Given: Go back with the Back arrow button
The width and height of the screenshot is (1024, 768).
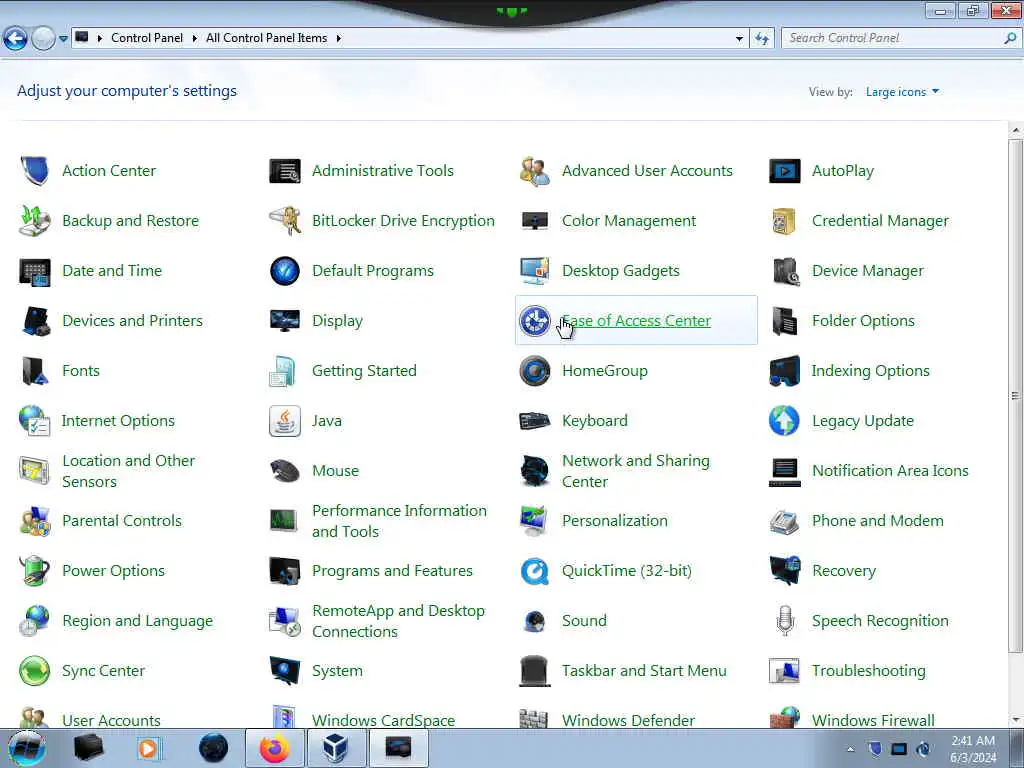Looking at the screenshot, I should (x=16, y=39).
